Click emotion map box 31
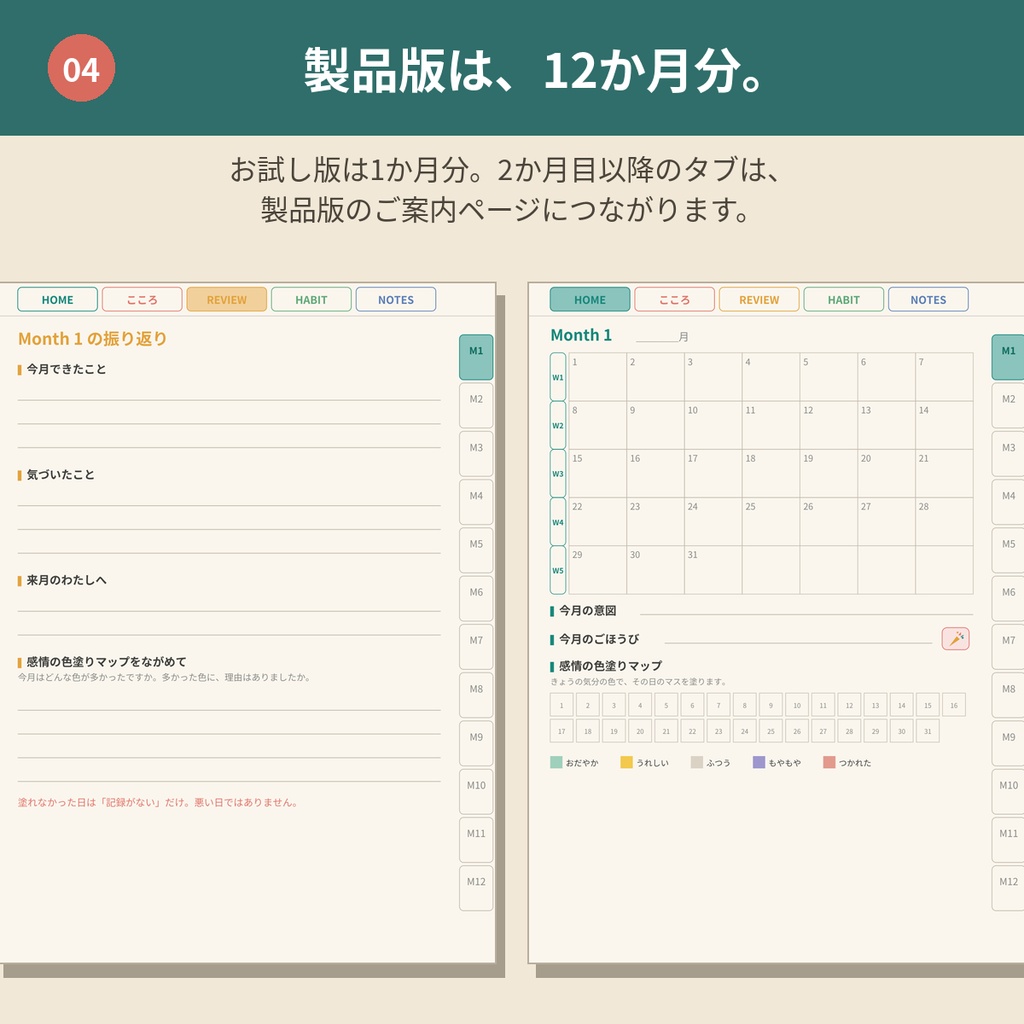The image size is (1024, 1024). pos(928,731)
